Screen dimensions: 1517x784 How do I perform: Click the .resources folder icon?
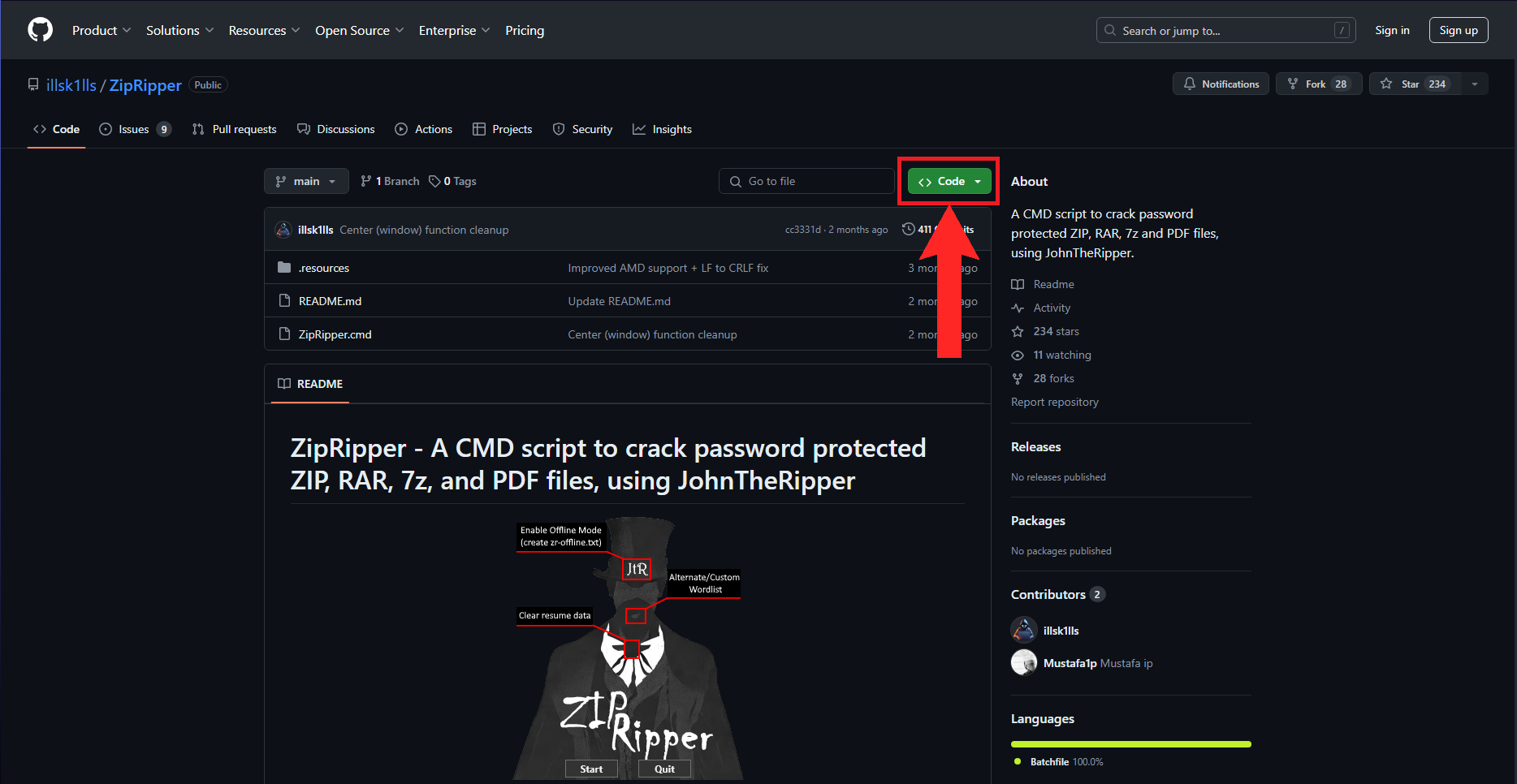coord(284,267)
